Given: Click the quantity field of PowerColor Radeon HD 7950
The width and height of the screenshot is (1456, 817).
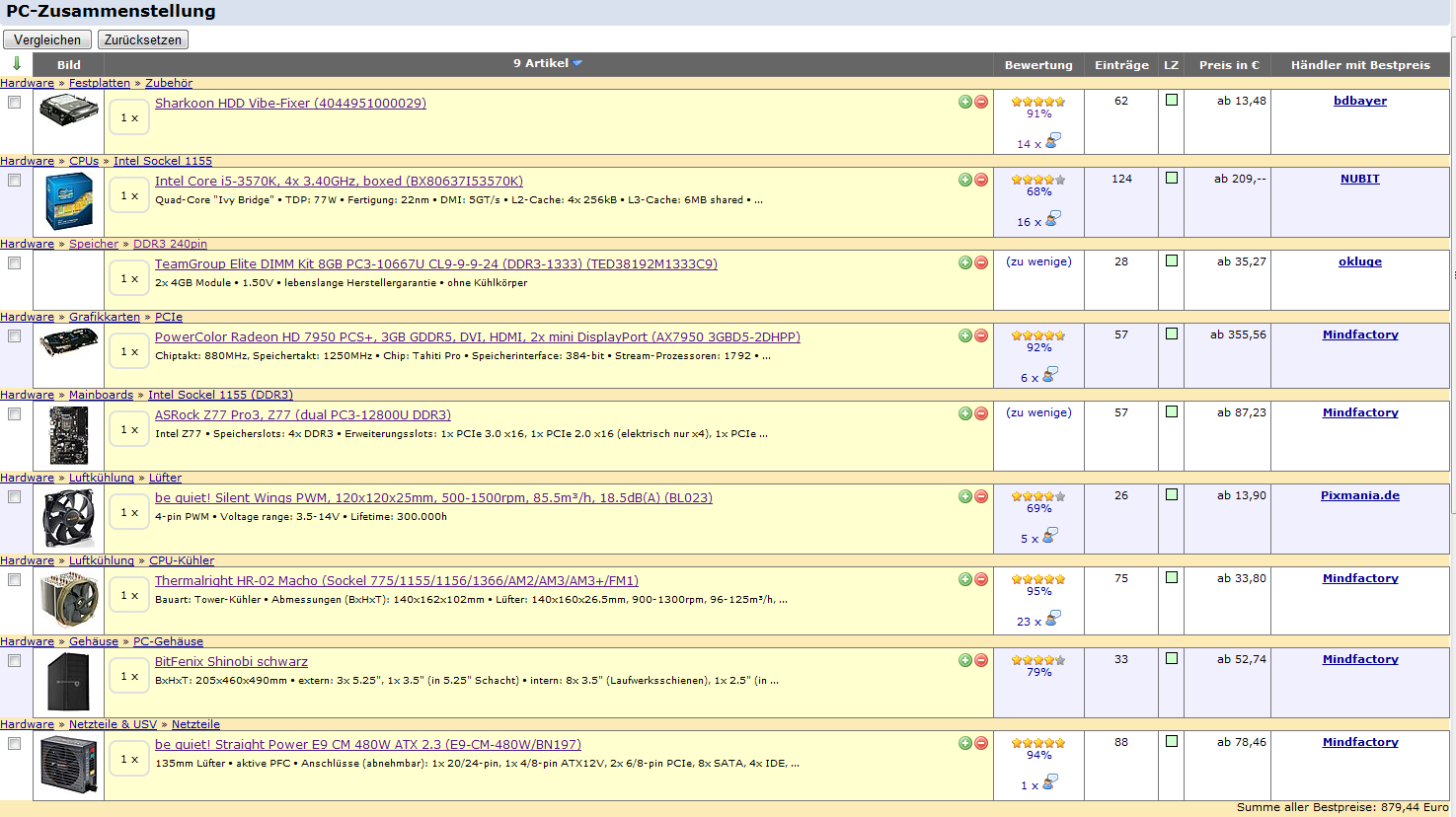Looking at the screenshot, I should click(129, 351).
